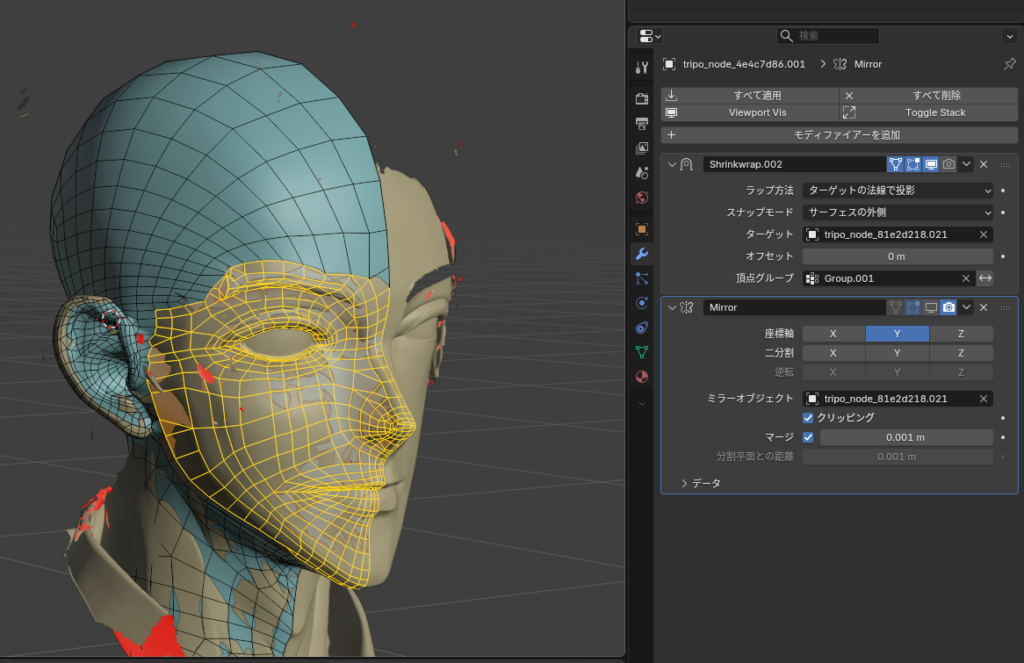Open the Tool properties tab
1024x663 pixels.
pos(642,68)
